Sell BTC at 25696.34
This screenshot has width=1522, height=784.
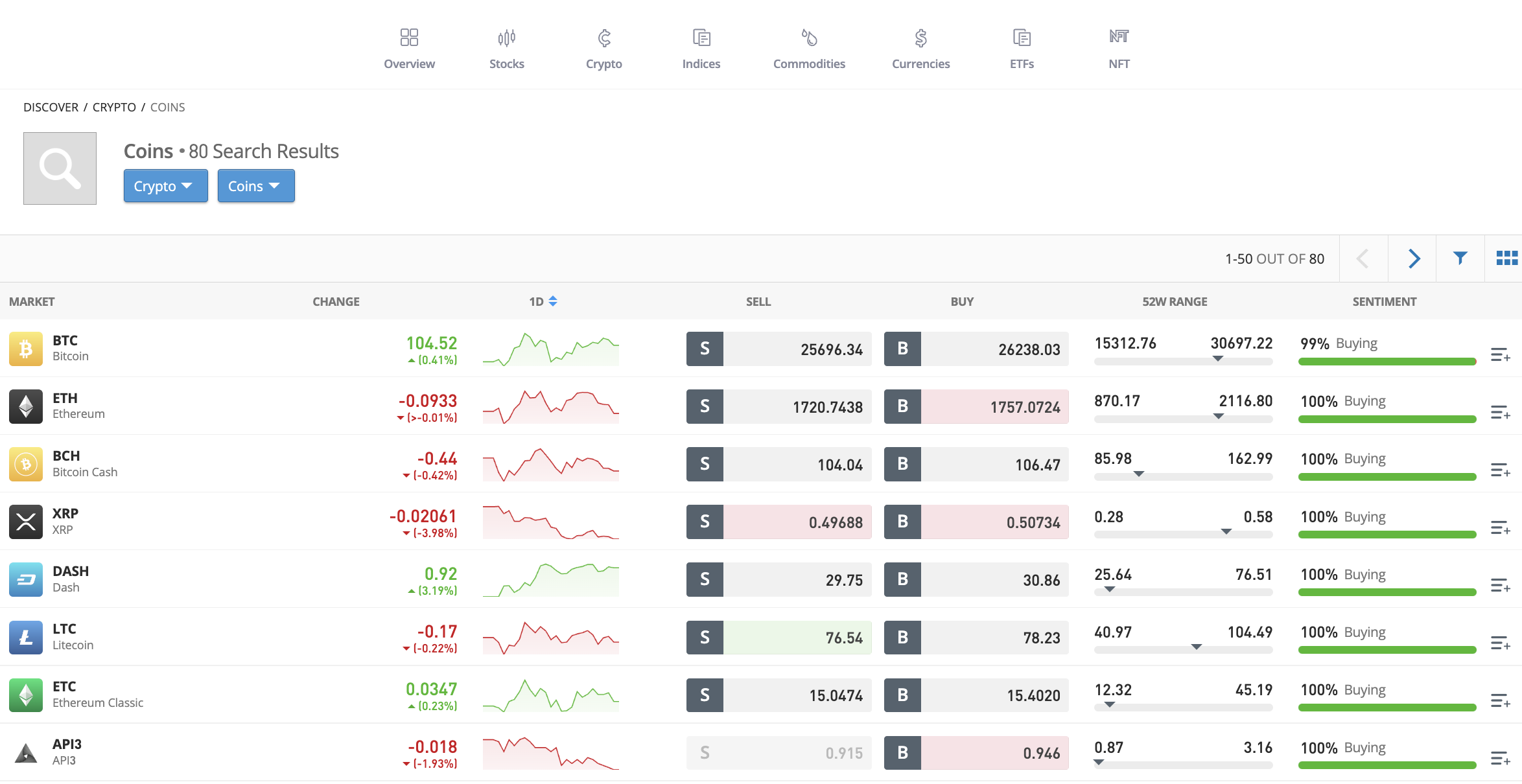tap(779, 349)
